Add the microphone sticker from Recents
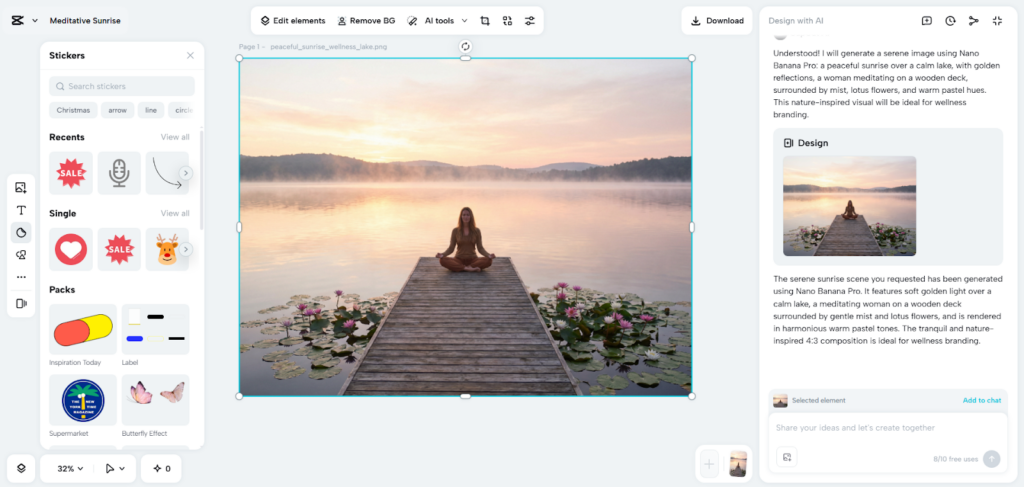This screenshot has width=1024, height=487. click(119, 173)
